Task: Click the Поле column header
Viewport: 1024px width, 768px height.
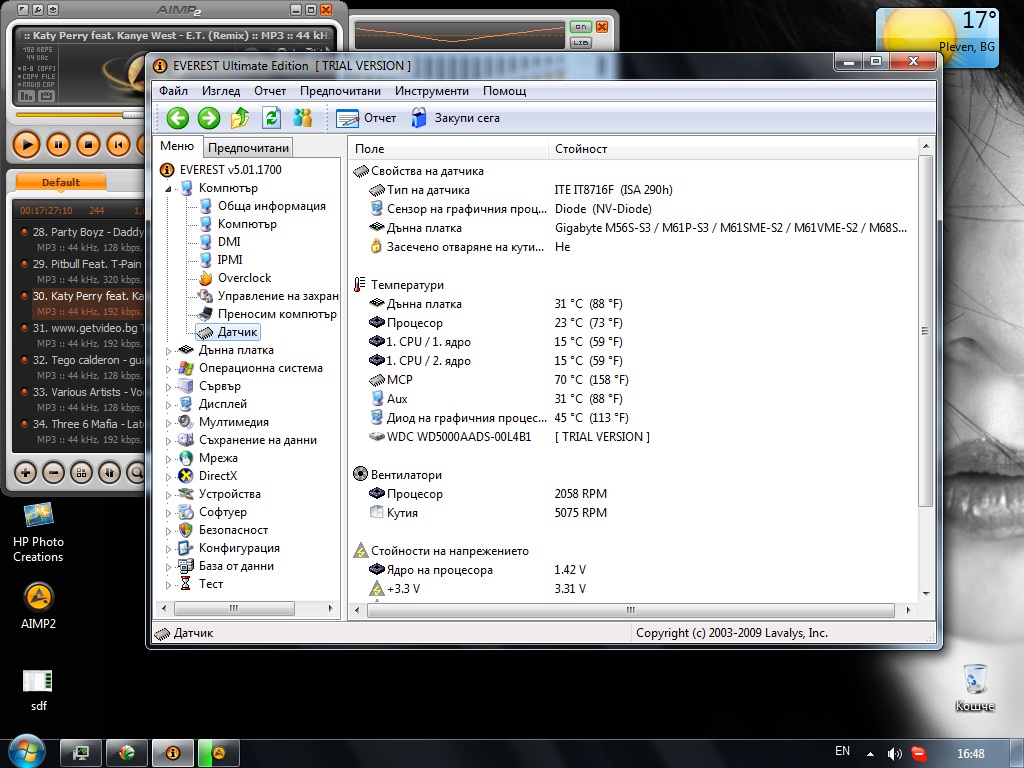Action: point(449,149)
